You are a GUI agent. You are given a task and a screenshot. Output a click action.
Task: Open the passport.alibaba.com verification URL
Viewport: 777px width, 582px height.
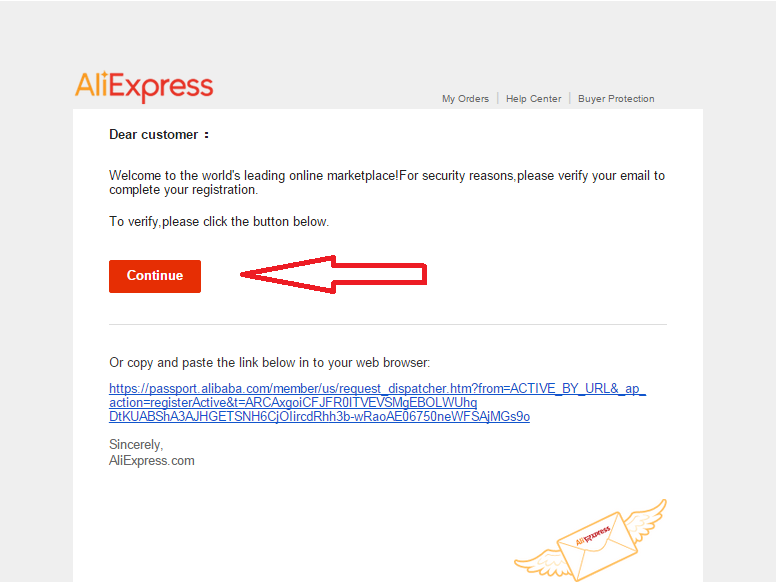pyautogui.click(x=377, y=402)
